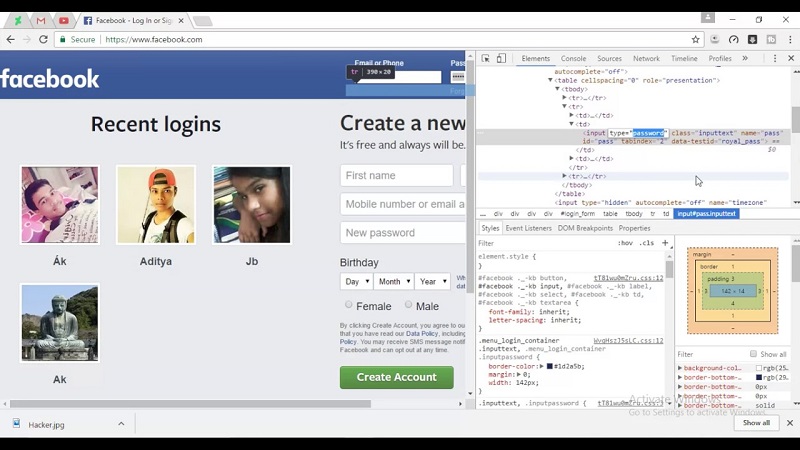Open the Network tab

pos(646,58)
